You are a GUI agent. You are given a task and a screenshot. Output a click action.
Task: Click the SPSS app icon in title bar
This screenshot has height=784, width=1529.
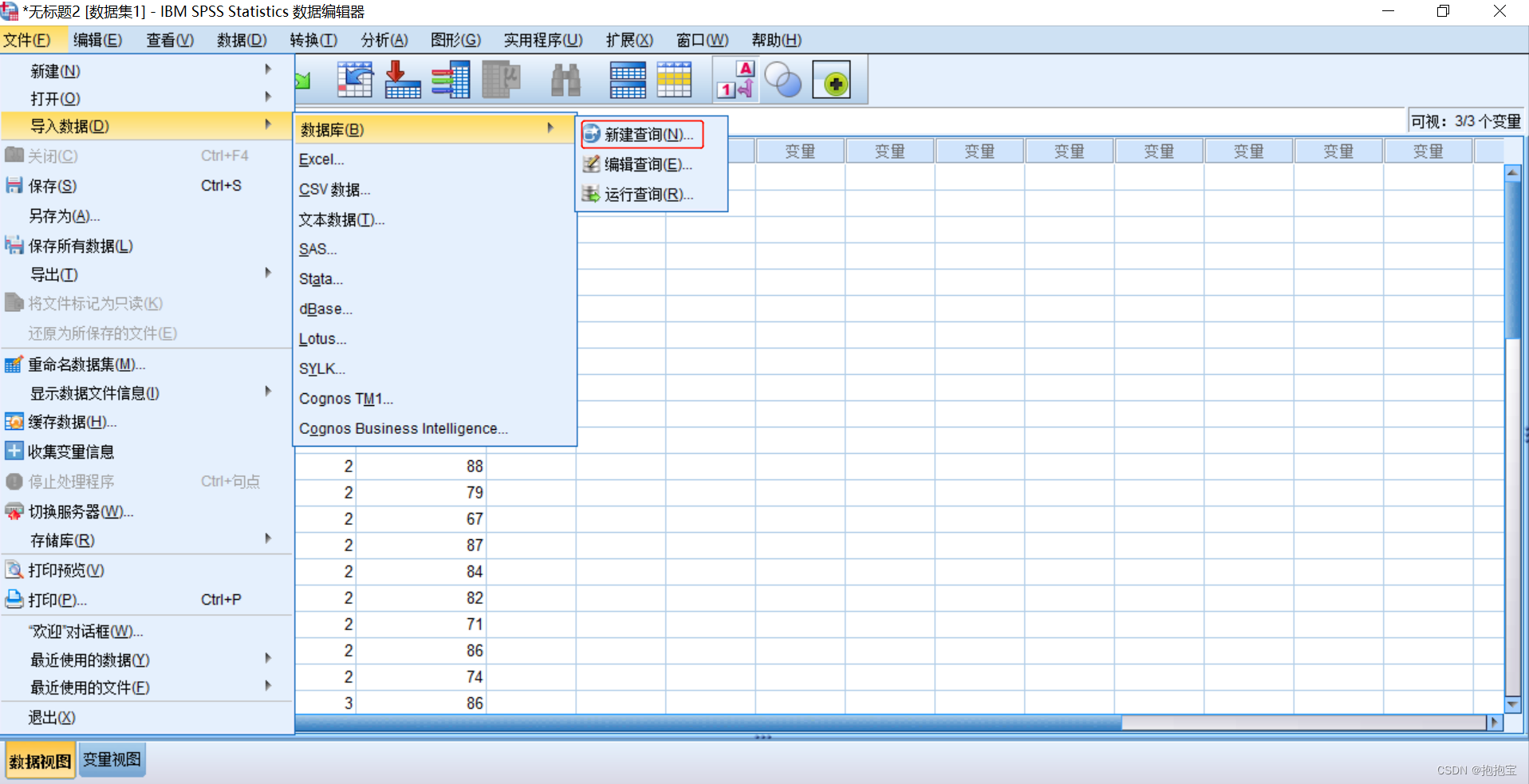pos(10,11)
